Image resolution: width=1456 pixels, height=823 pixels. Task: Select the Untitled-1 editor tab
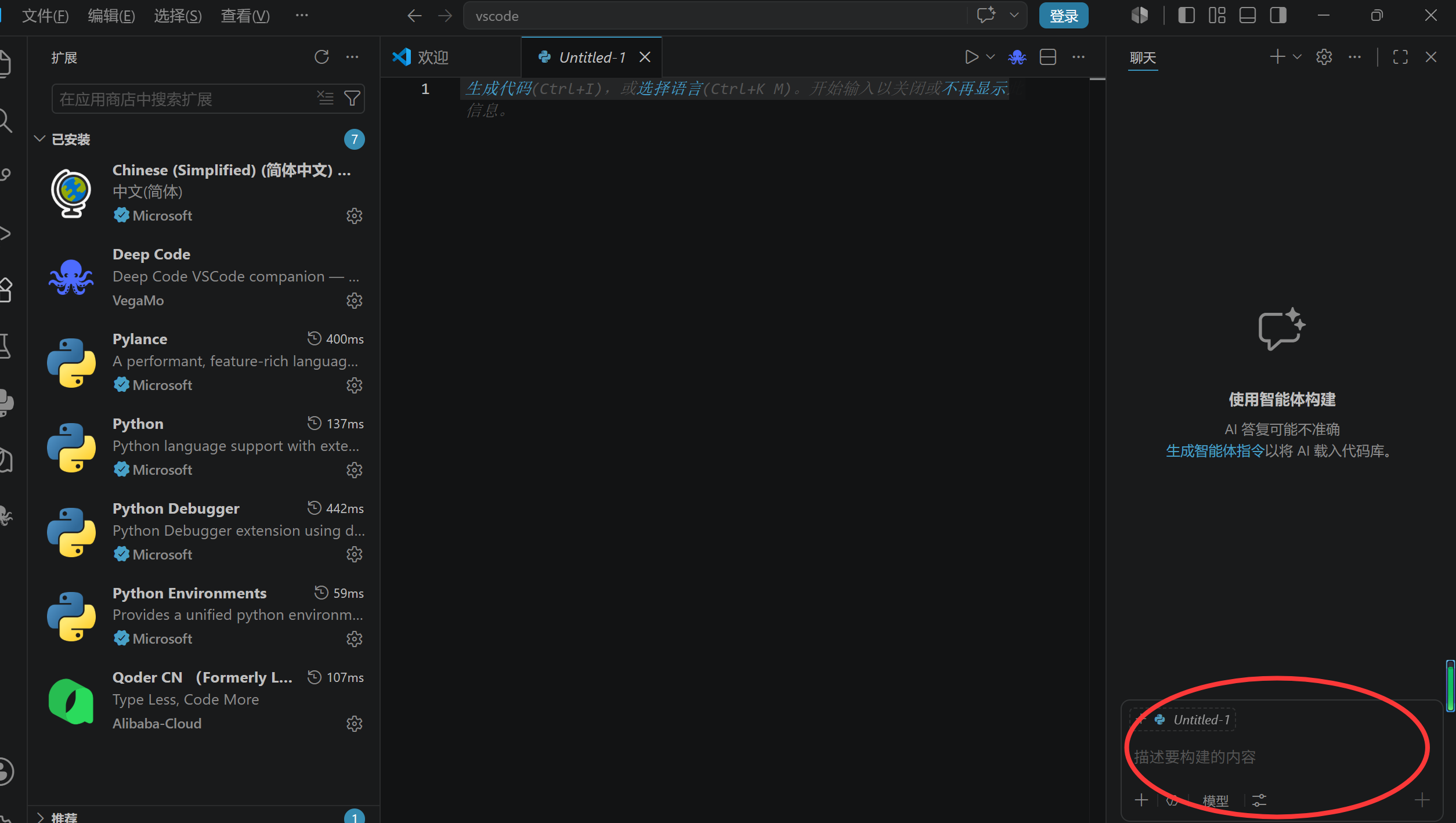click(592, 57)
